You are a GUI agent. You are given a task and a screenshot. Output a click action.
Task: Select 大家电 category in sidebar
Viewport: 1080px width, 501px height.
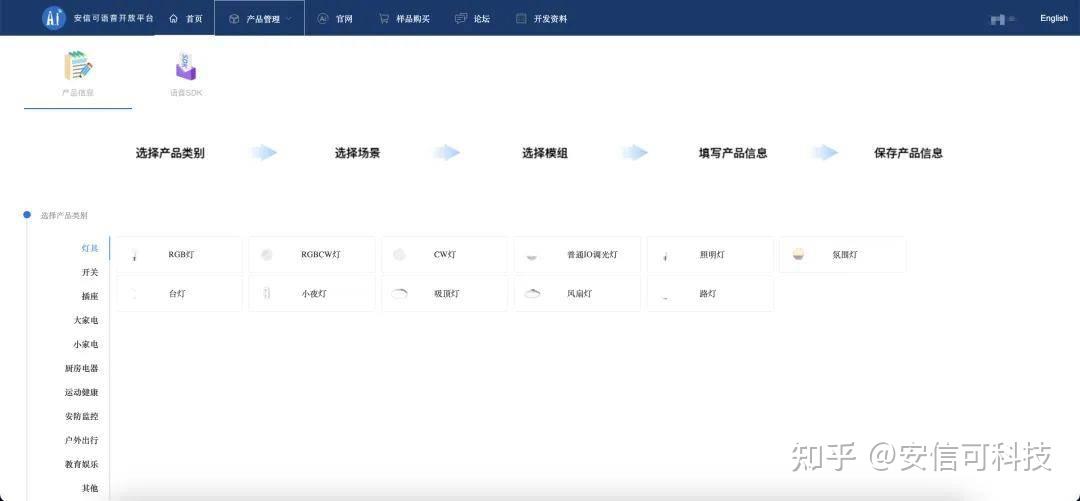click(85, 320)
